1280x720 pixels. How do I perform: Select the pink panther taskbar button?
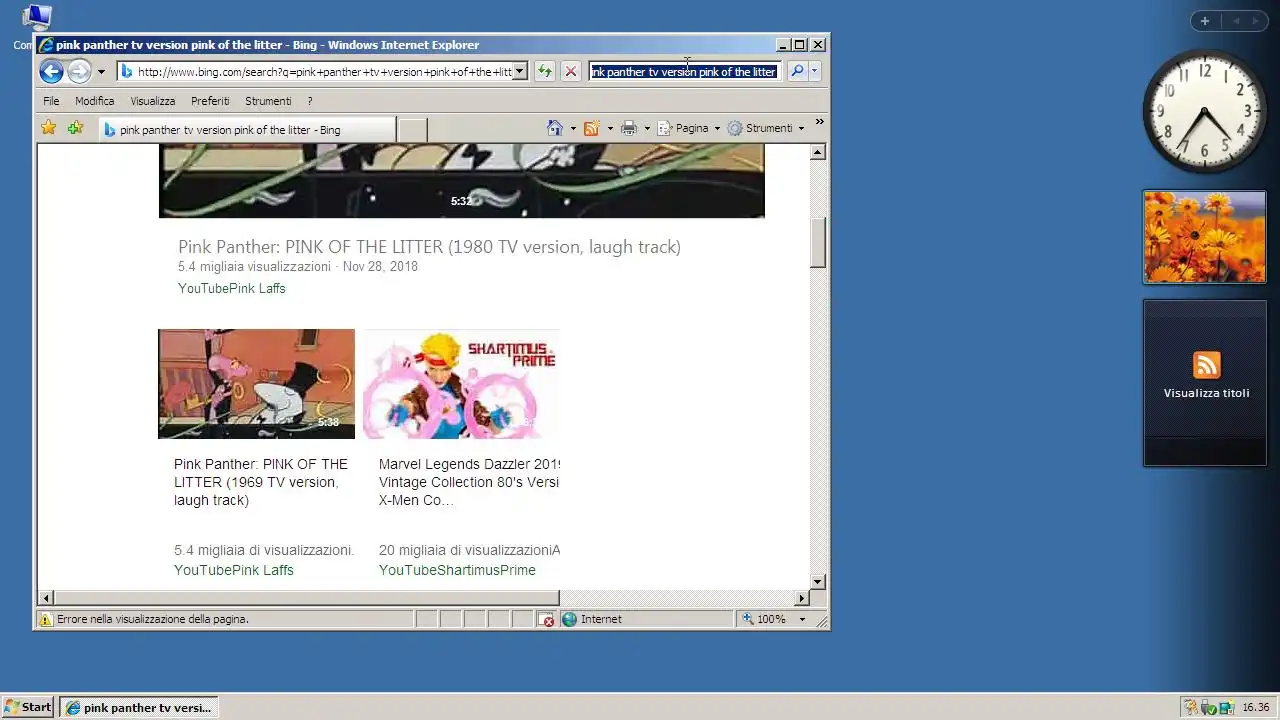[x=138, y=707]
